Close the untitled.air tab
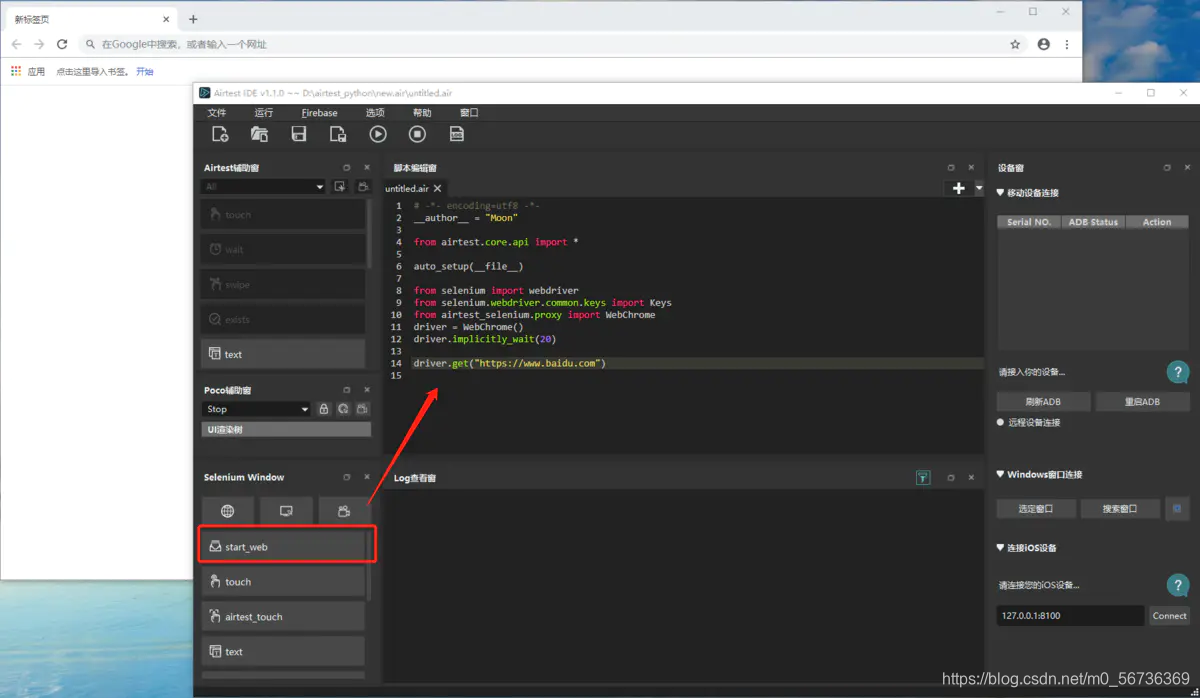Screen dimensions: 1200x698 (x=438, y=188)
